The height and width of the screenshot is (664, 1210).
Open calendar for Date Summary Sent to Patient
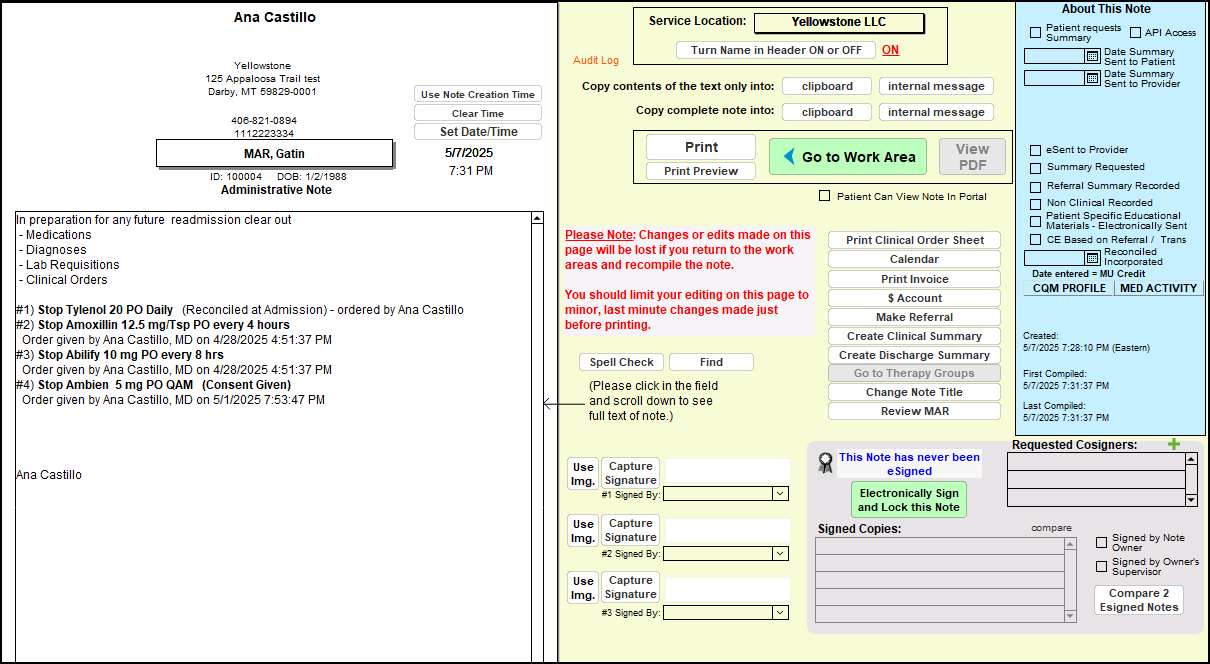point(1092,57)
